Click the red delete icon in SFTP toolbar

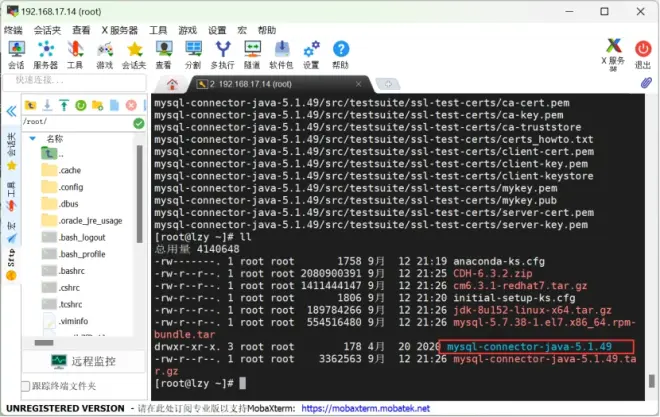pyautogui.click(x=131, y=105)
